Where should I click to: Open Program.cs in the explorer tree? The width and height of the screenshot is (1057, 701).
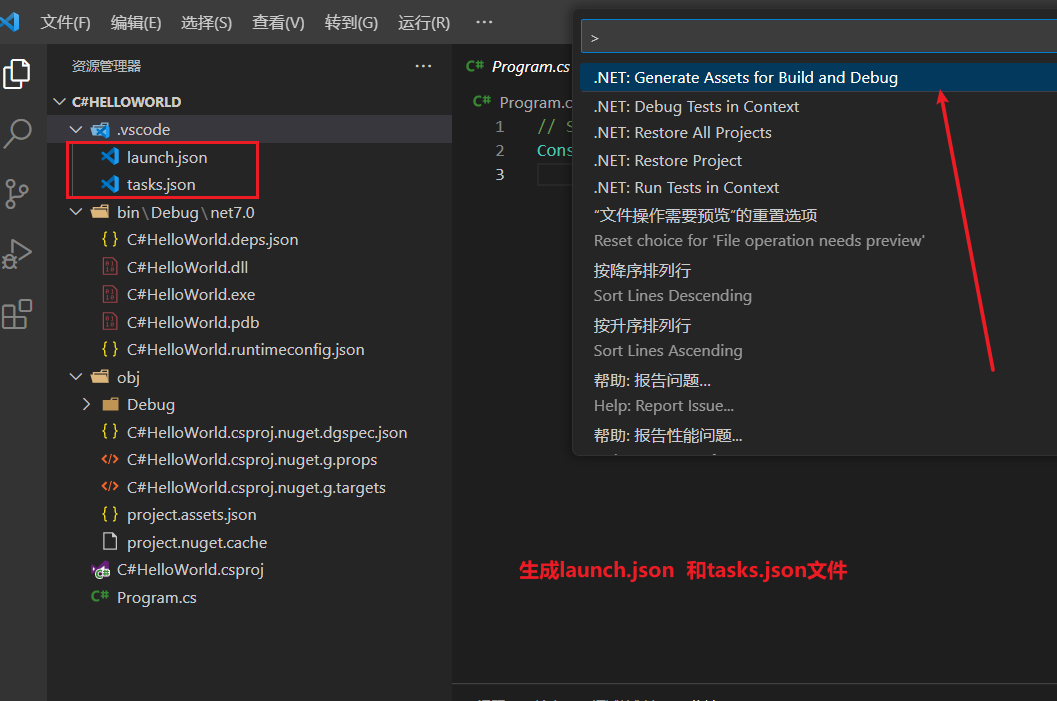point(156,597)
